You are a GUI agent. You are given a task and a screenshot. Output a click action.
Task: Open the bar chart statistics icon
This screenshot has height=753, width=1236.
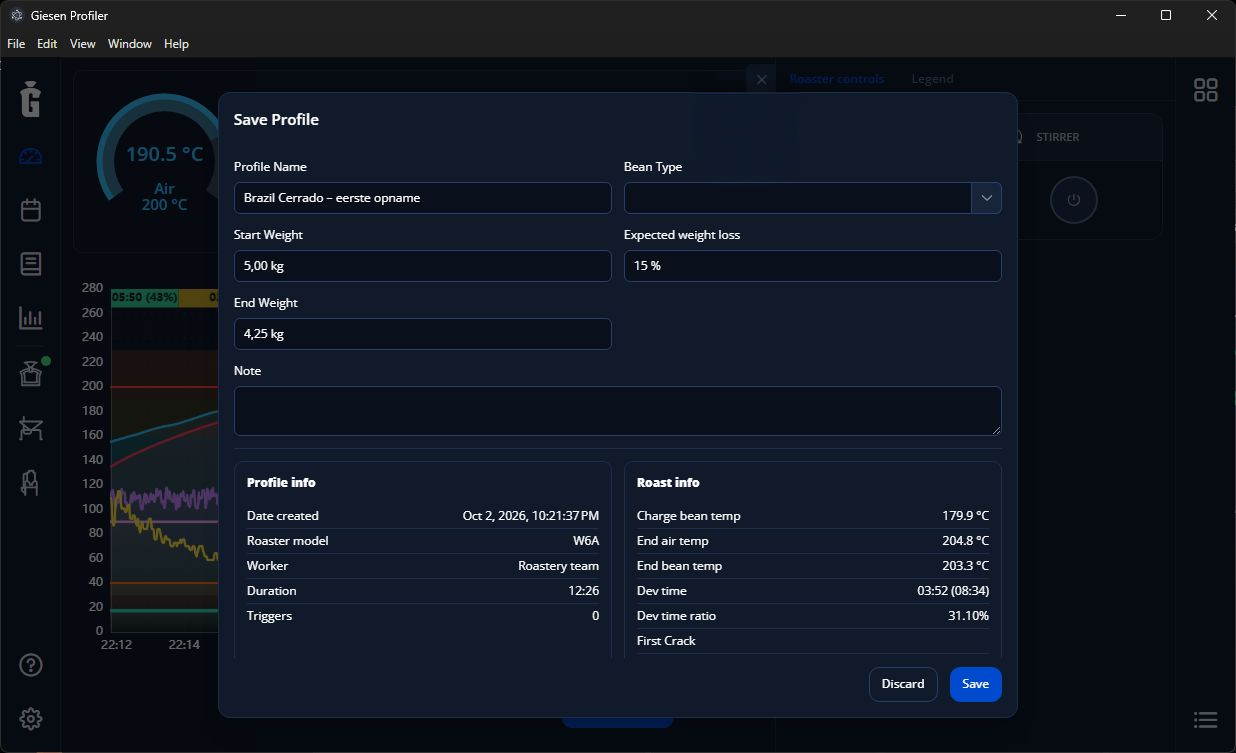(31, 318)
